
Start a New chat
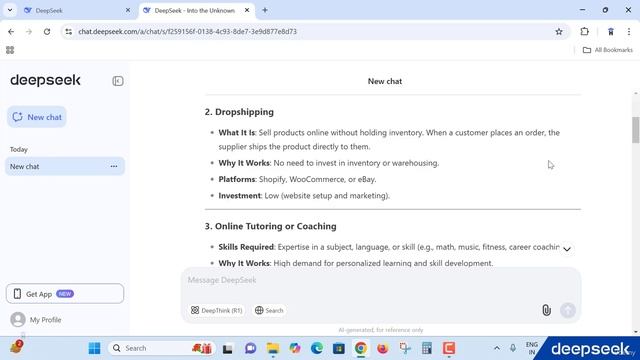[37, 117]
